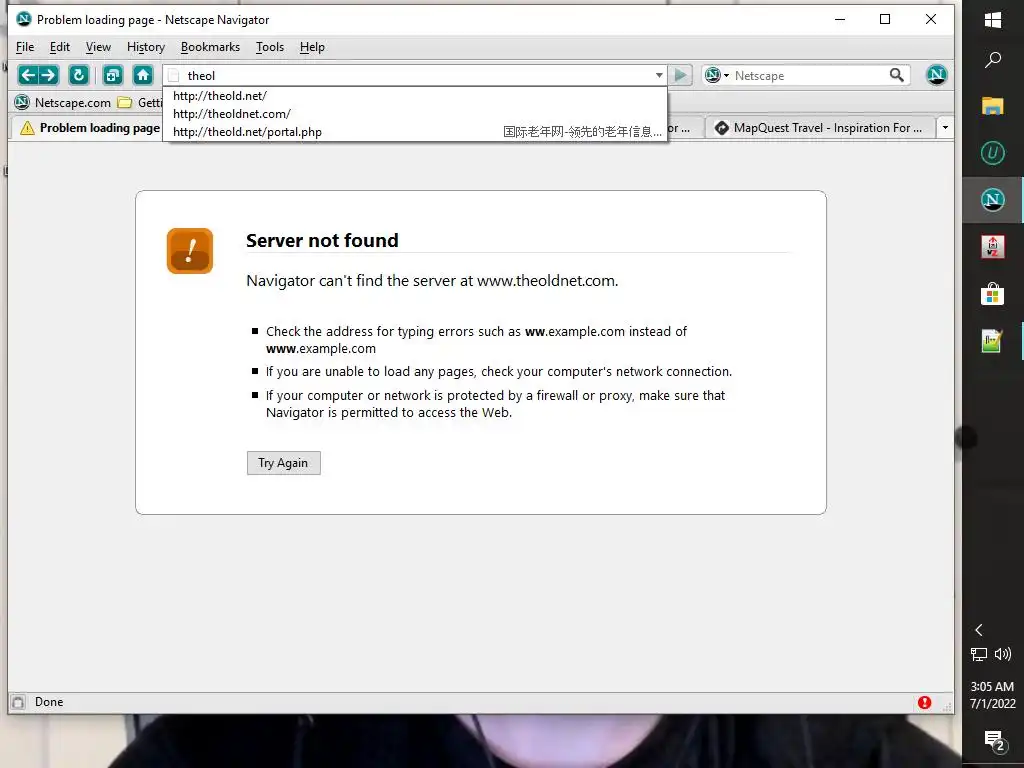Open a new tab with toolbar icon
The image size is (1024, 768).
[113, 75]
